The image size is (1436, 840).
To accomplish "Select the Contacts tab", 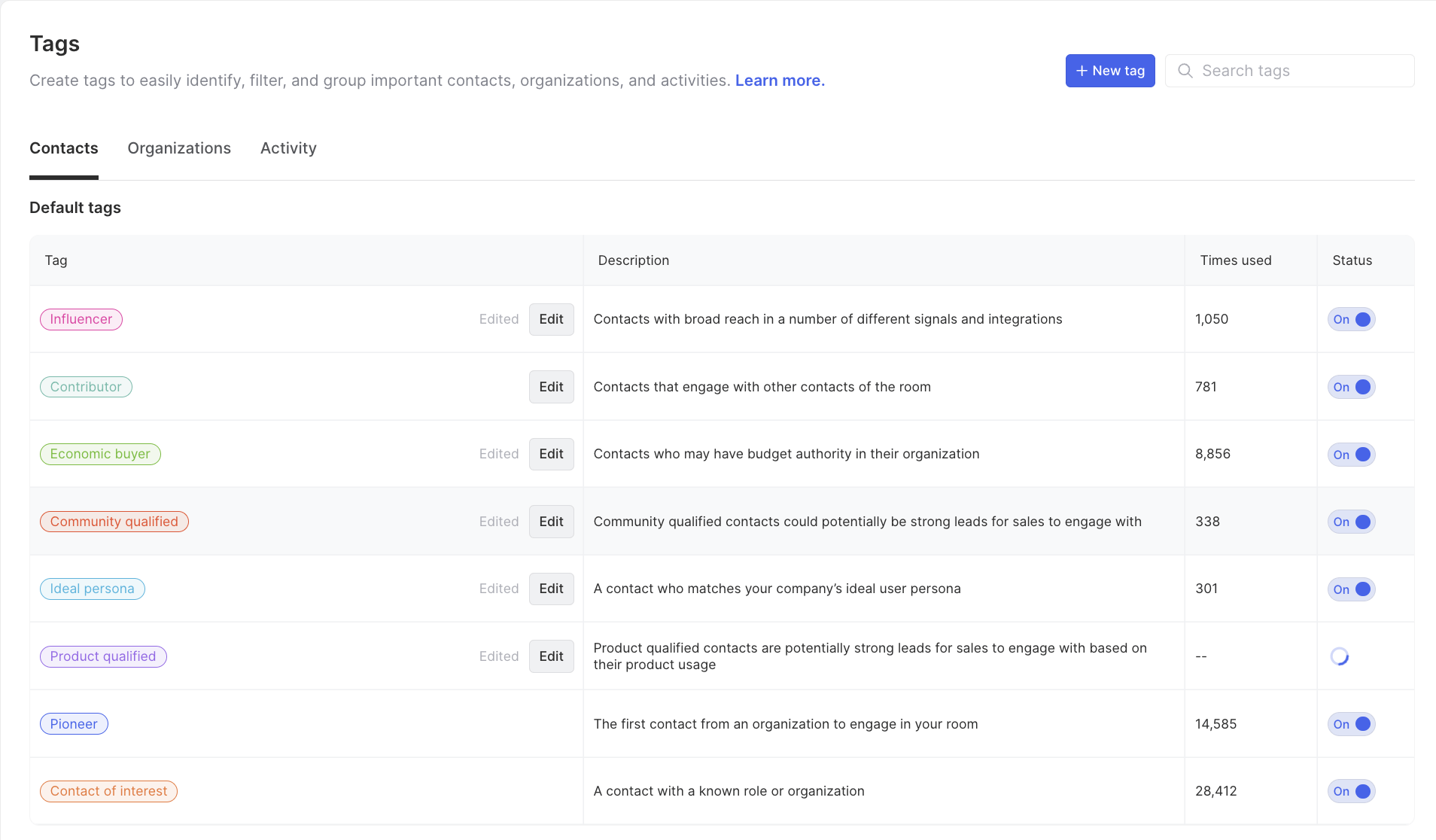I will click(64, 148).
